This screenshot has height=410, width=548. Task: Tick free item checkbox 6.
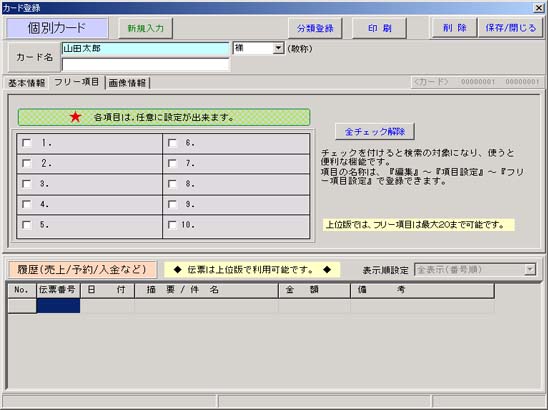(x=172, y=143)
